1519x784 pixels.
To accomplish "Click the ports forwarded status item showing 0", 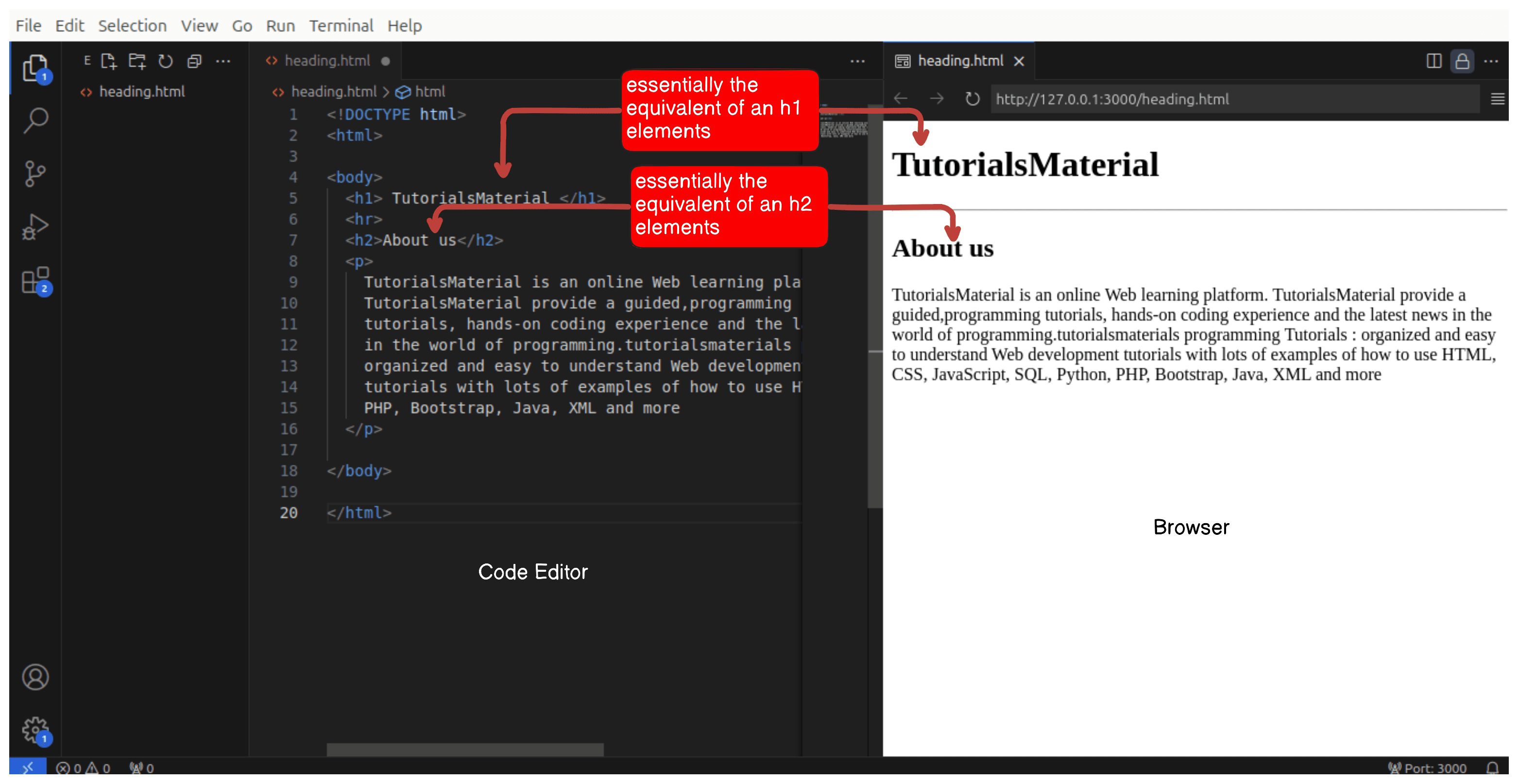I will coord(141,767).
